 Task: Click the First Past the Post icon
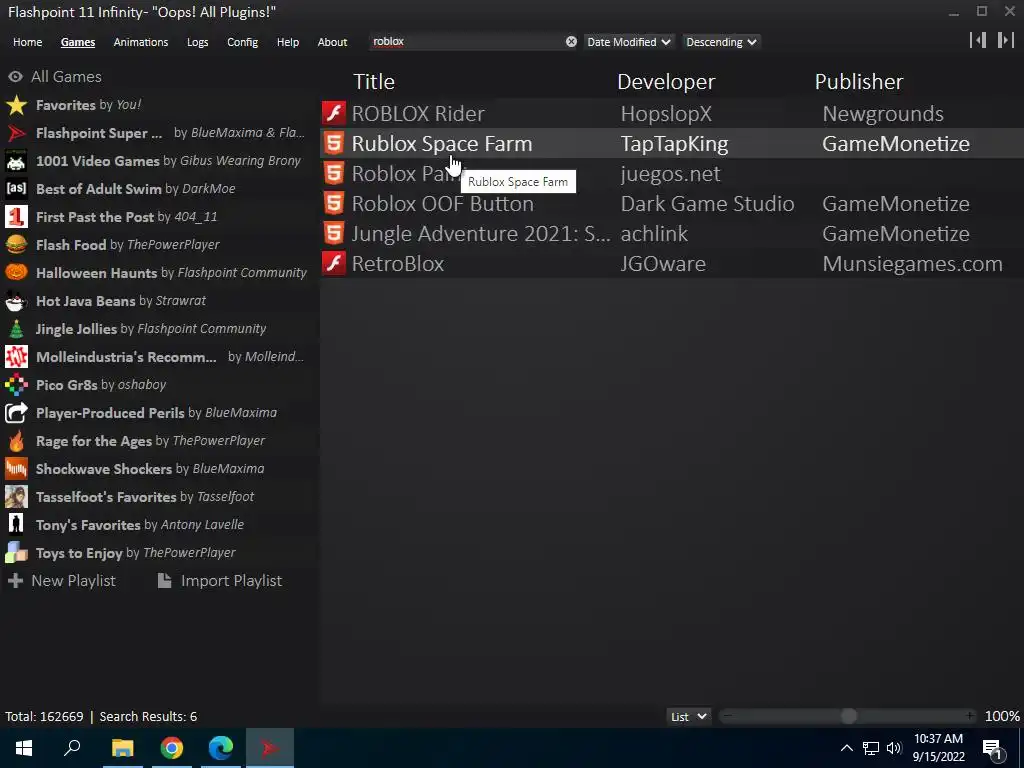(x=16, y=217)
